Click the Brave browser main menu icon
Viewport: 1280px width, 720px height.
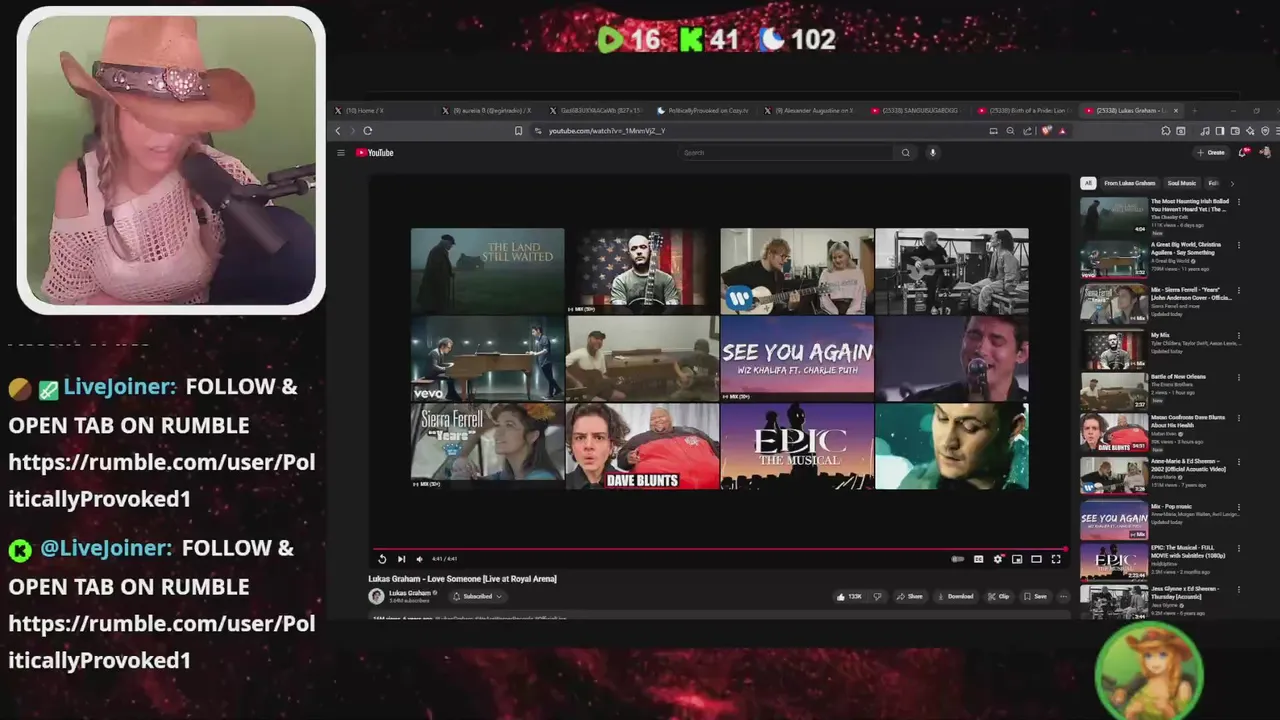(x=1276, y=131)
